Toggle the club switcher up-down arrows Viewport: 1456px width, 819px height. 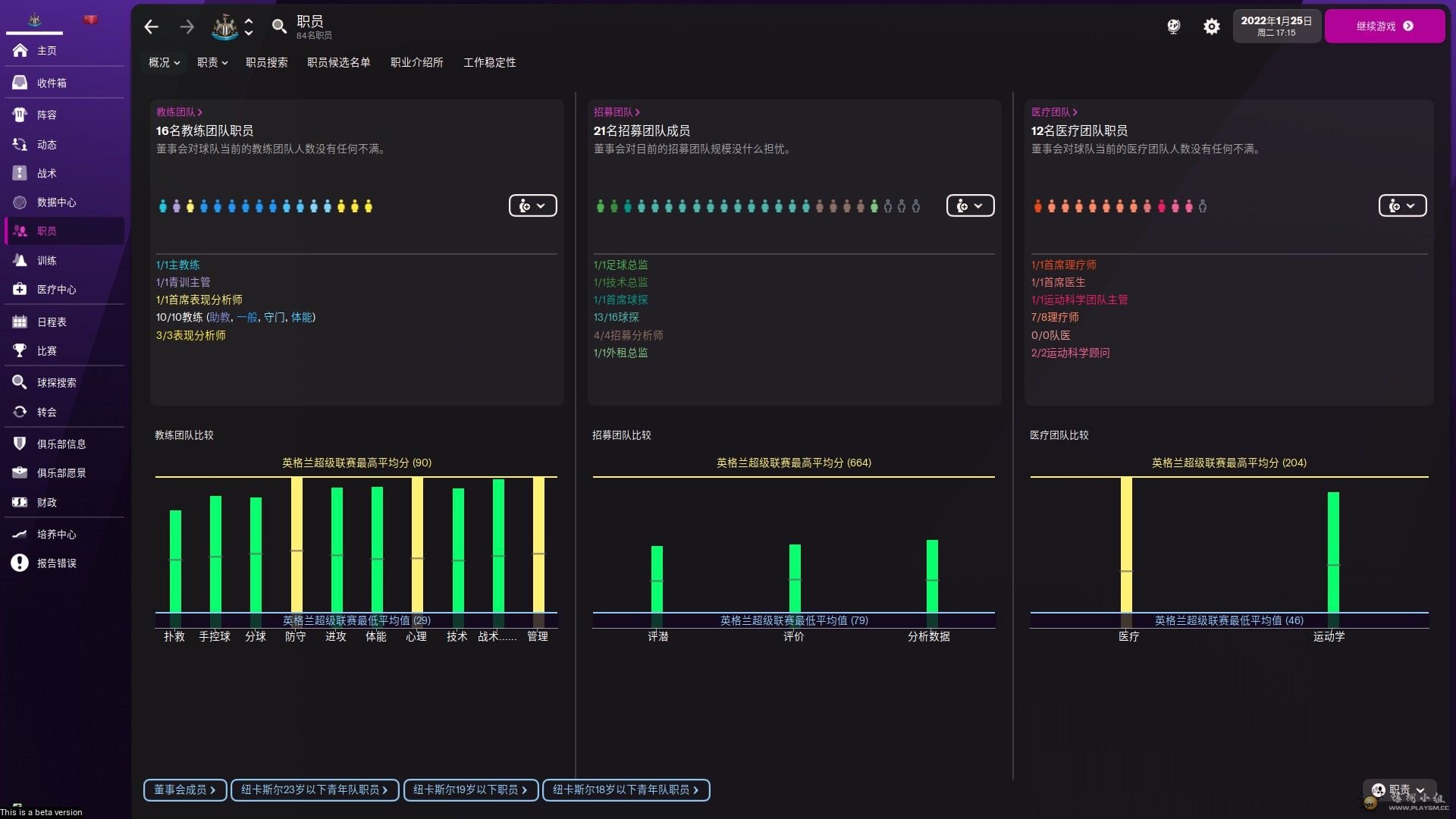tap(249, 27)
